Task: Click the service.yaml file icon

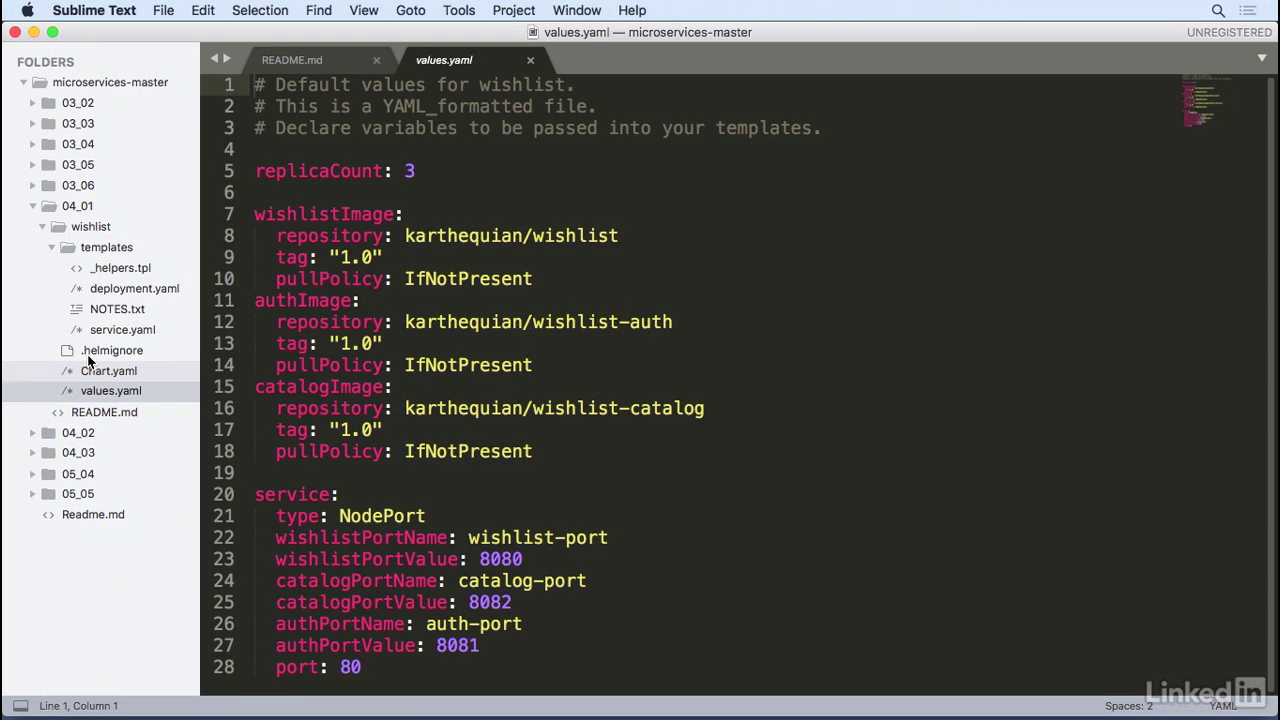Action: click(76, 330)
